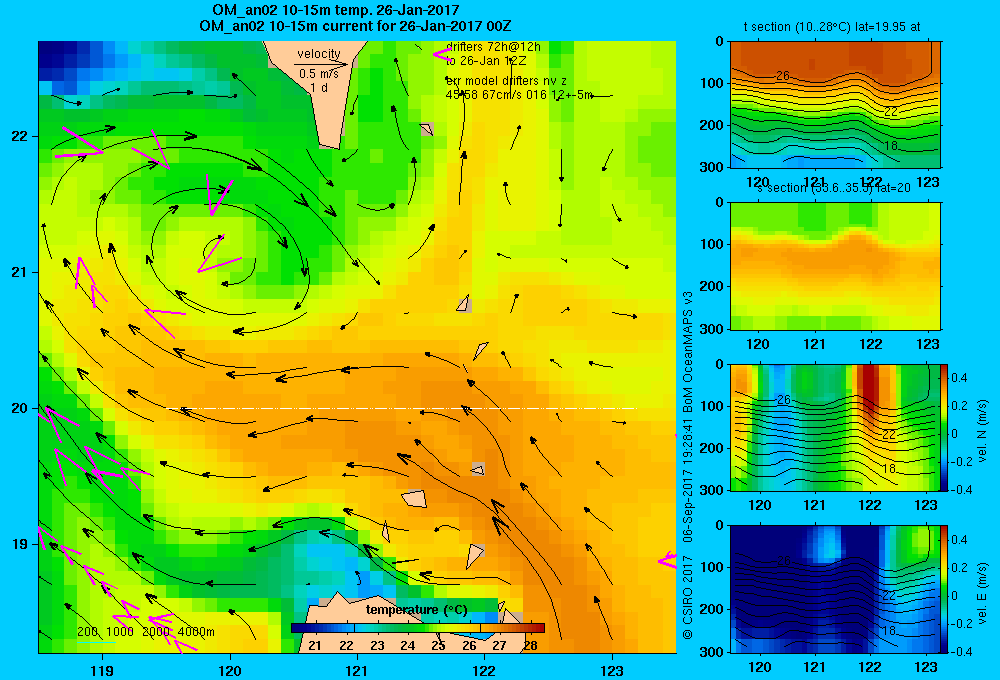Image resolution: width=1000 pixels, height=680 pixels.
Task: Click the 24 tick on the temperature colorbar
Action: coord(407,646)
